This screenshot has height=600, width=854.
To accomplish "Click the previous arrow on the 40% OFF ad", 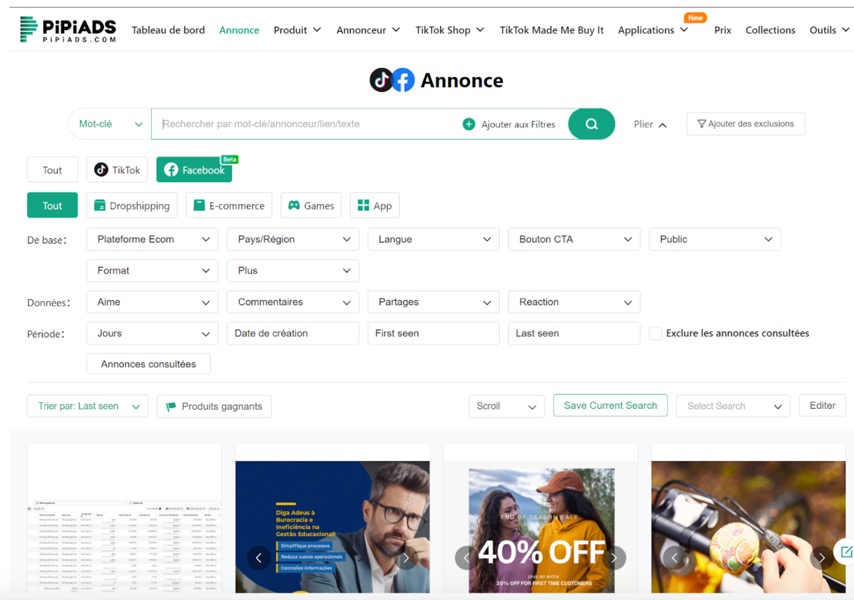I will [466, 557].
